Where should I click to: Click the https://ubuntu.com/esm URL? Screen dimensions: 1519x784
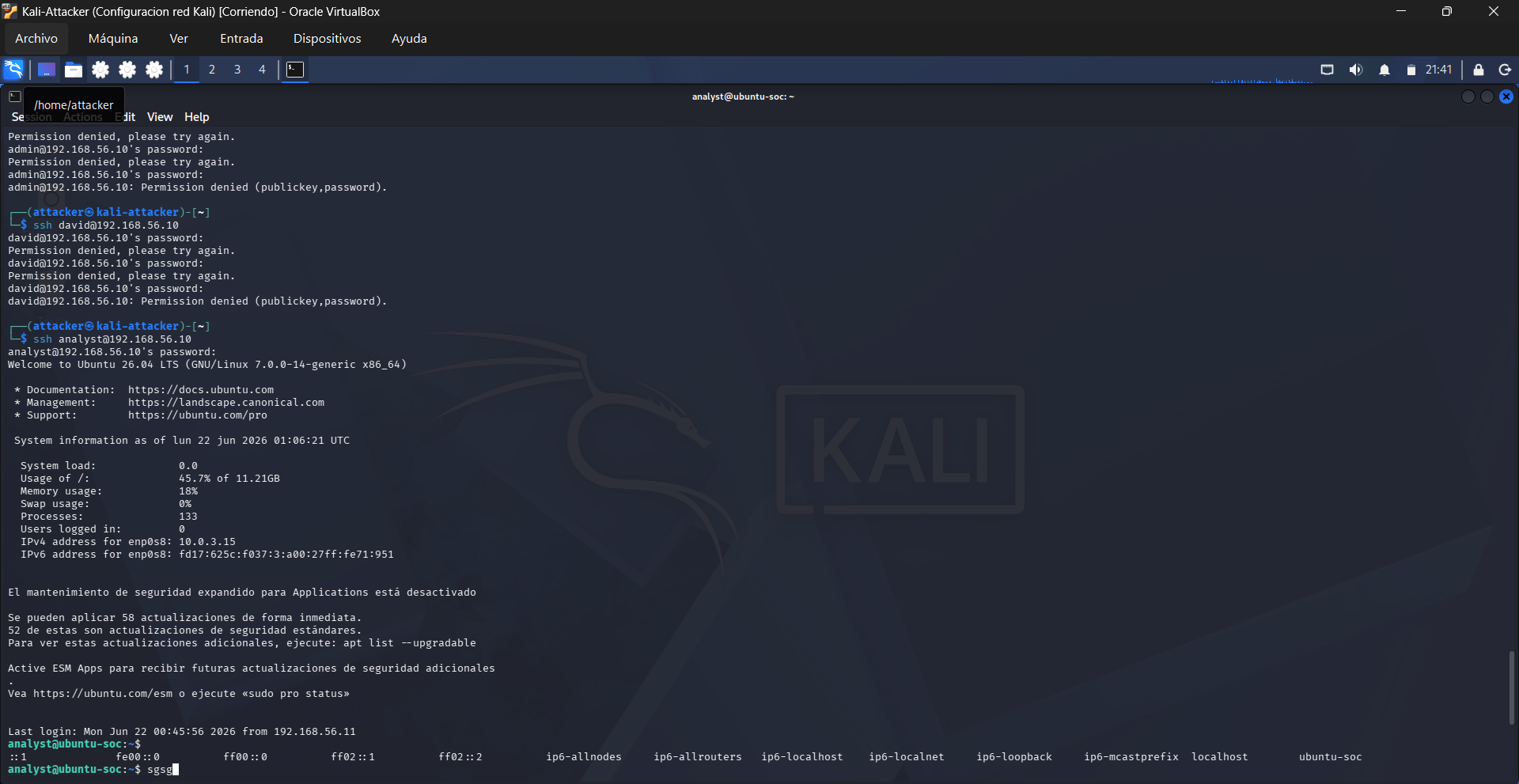pos(103,694)
